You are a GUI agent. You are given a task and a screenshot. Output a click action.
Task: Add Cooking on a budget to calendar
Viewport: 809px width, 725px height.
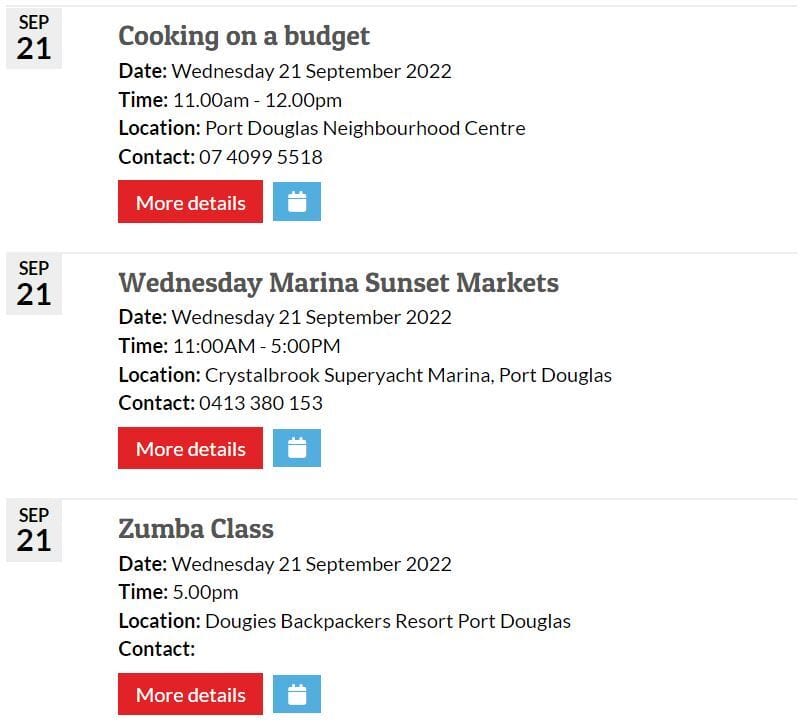[297, 202]
